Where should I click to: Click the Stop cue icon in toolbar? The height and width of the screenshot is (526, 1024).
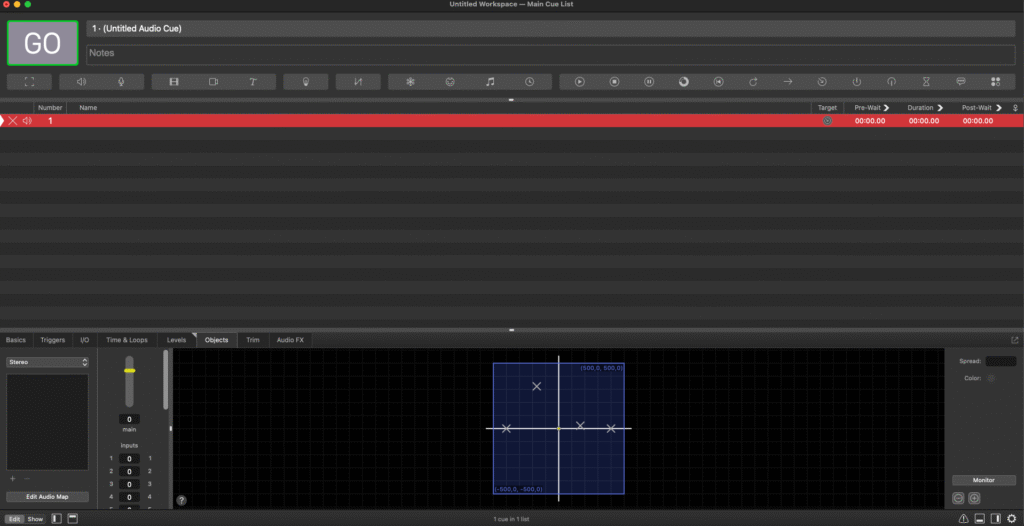[x=615, y=81]
